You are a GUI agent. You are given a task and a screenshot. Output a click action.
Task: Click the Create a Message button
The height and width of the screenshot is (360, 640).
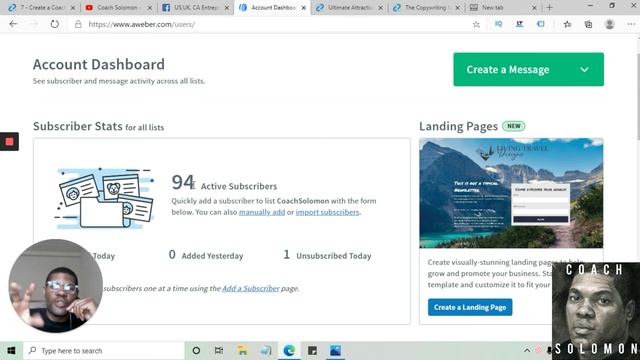click(x=528, y=69)
